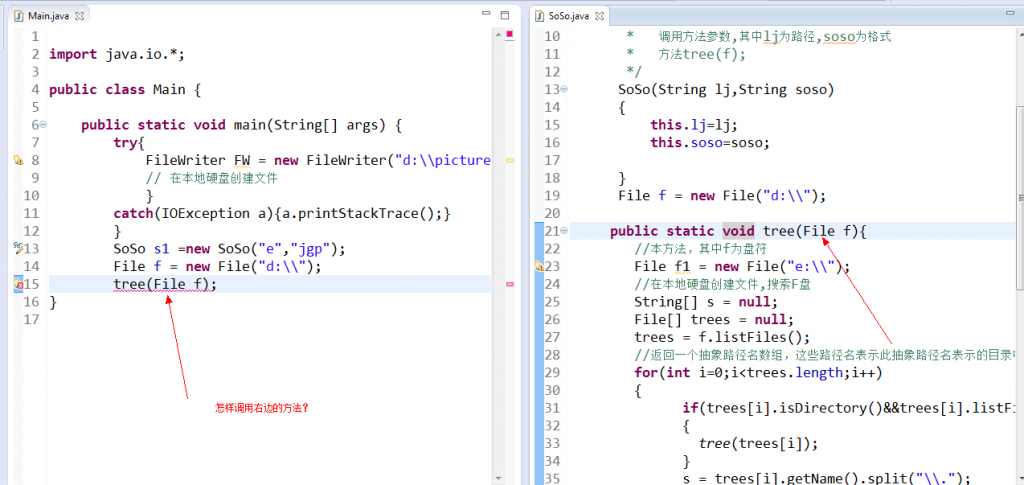Switch to the SoSo.java editor tab
The width and height of the screenshot is (1024, 485).
point(569,15)
